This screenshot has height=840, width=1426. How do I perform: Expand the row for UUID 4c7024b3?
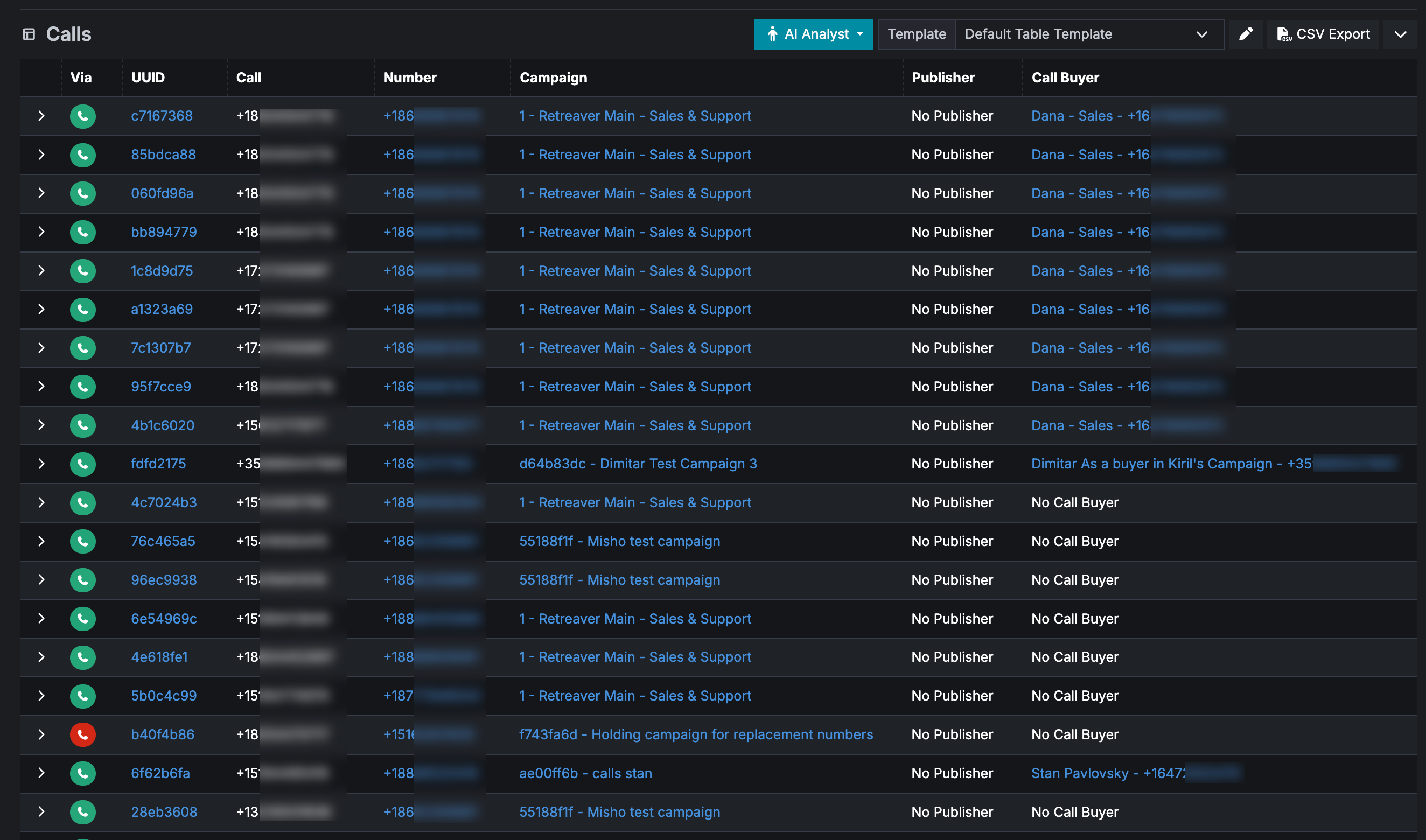[x=41, y=502]
